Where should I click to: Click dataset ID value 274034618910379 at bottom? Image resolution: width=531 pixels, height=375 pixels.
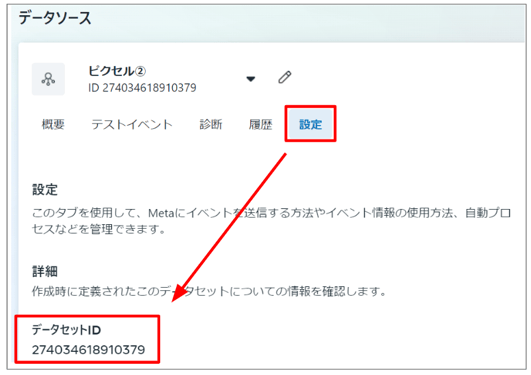[x=88, y=350]
